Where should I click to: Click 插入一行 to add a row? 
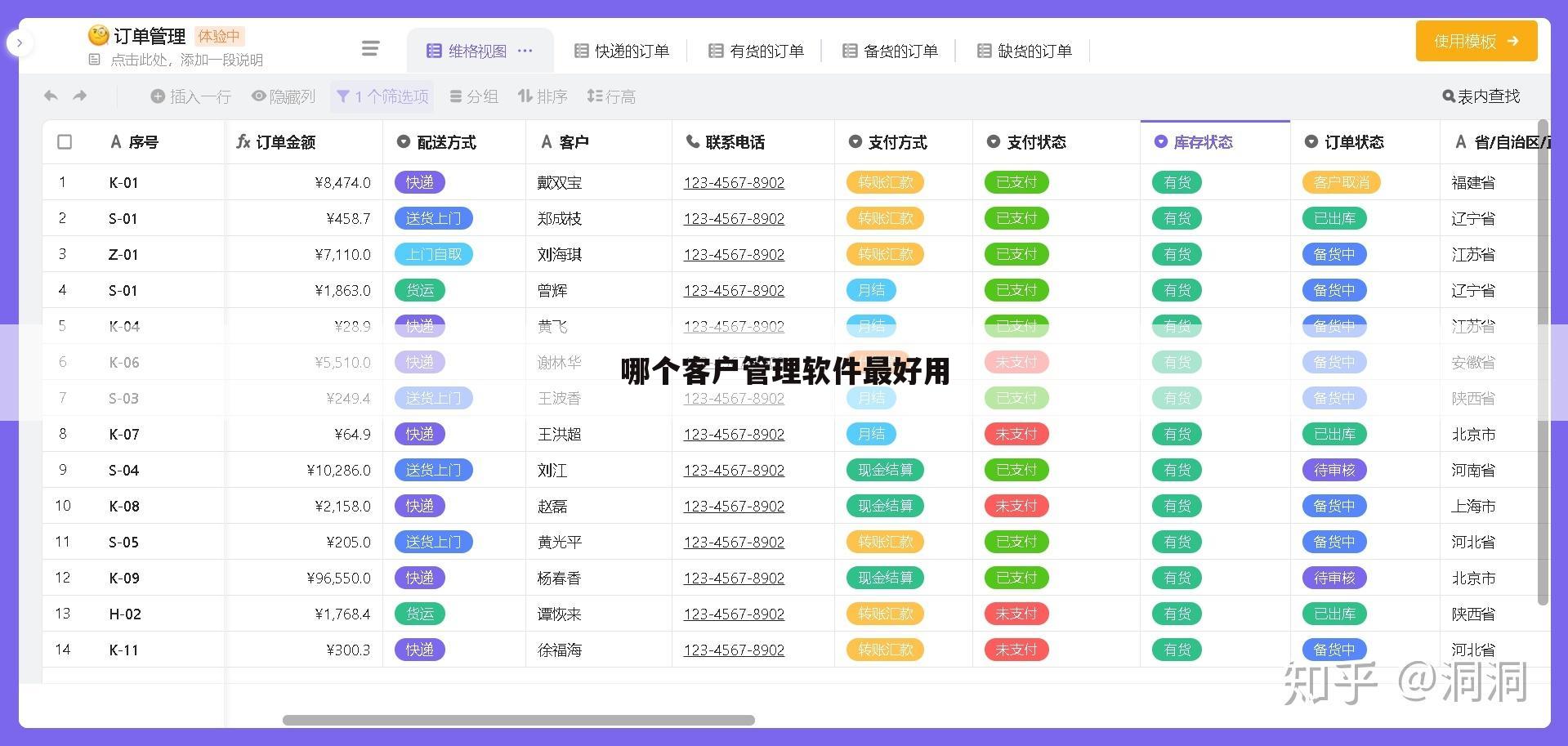[190, 96]
